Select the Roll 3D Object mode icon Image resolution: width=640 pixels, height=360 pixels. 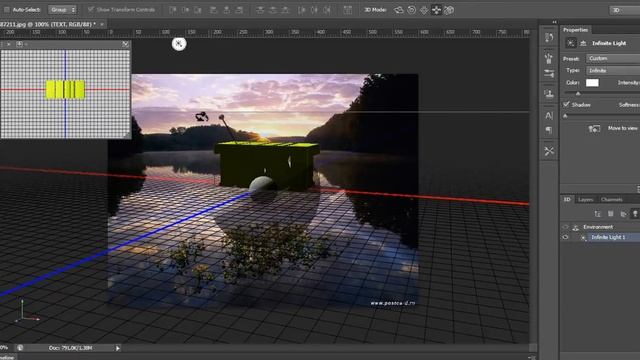tap(411, 10)
